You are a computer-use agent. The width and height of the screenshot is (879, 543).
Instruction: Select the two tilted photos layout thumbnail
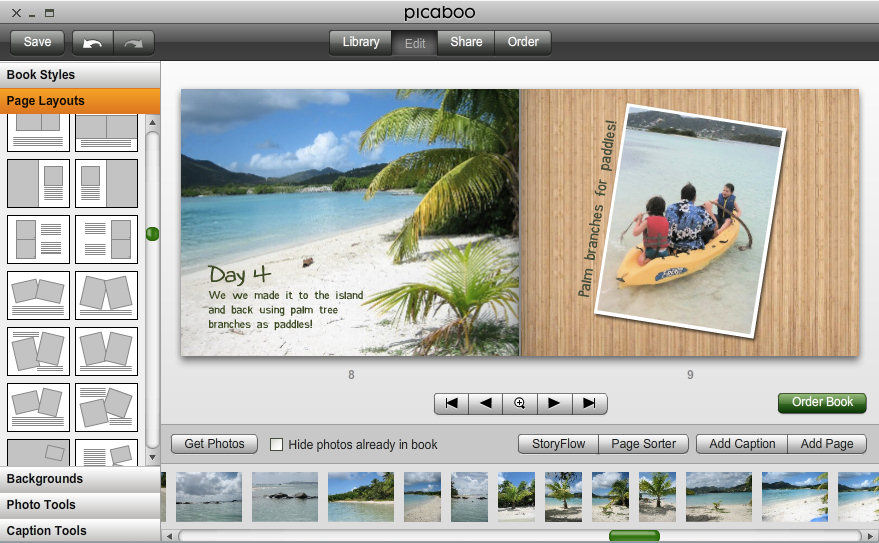coord(38,292)
